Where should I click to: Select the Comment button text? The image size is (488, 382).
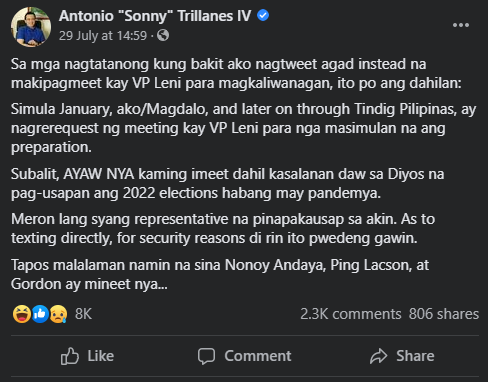258,356
